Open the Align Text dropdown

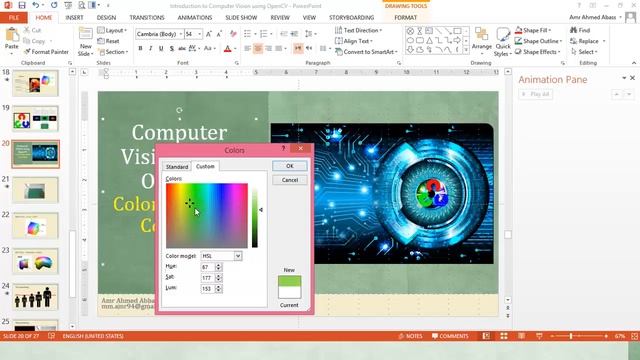[354, 41]
